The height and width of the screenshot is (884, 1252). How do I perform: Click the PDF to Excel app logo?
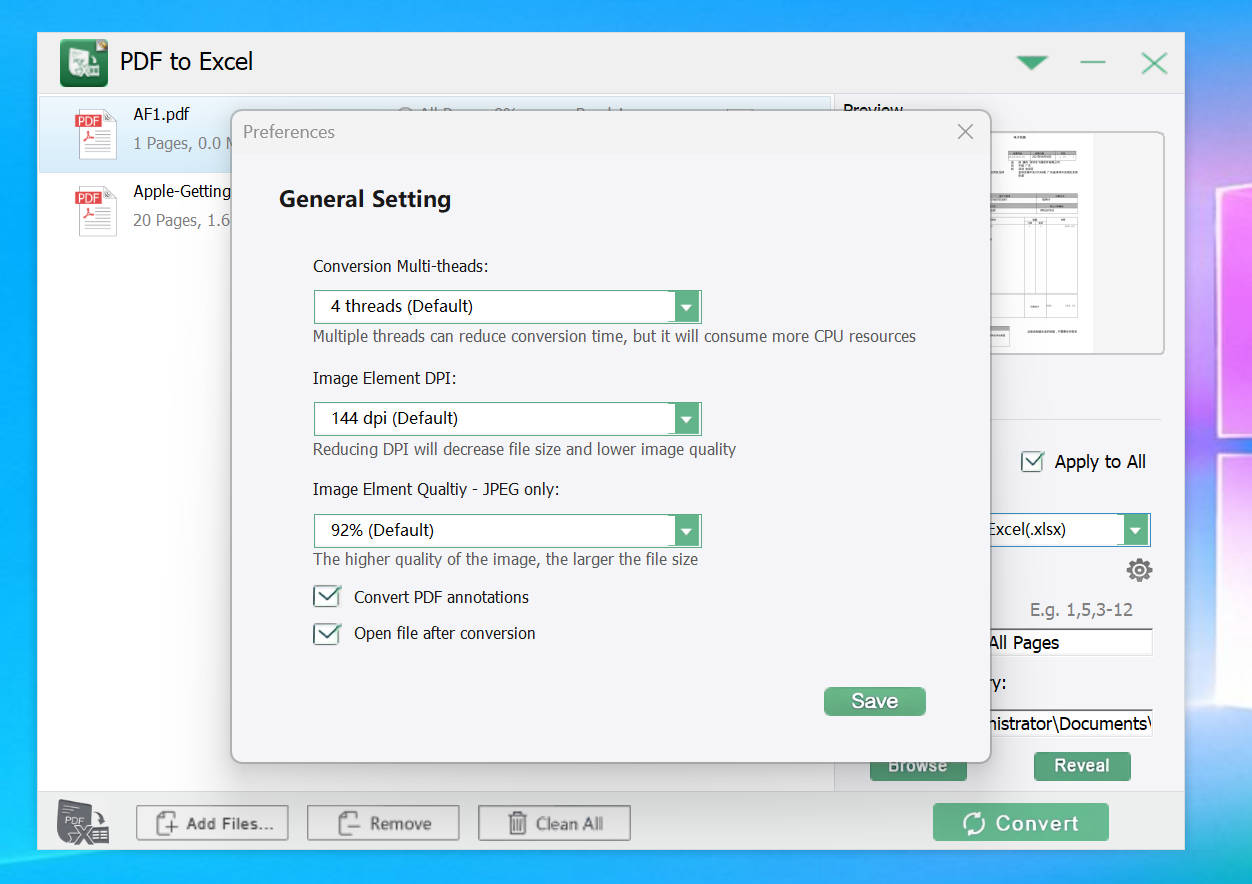84,62
